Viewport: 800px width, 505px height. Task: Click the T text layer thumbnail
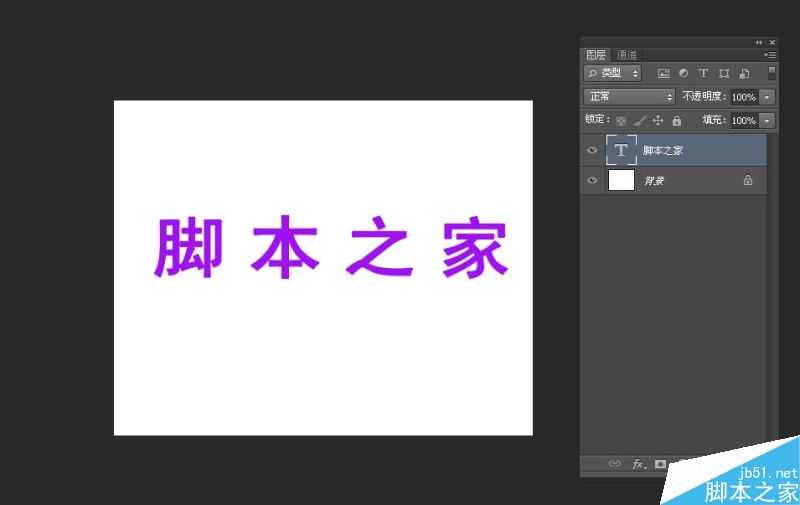pyautogui.click(x=621, y=150)
